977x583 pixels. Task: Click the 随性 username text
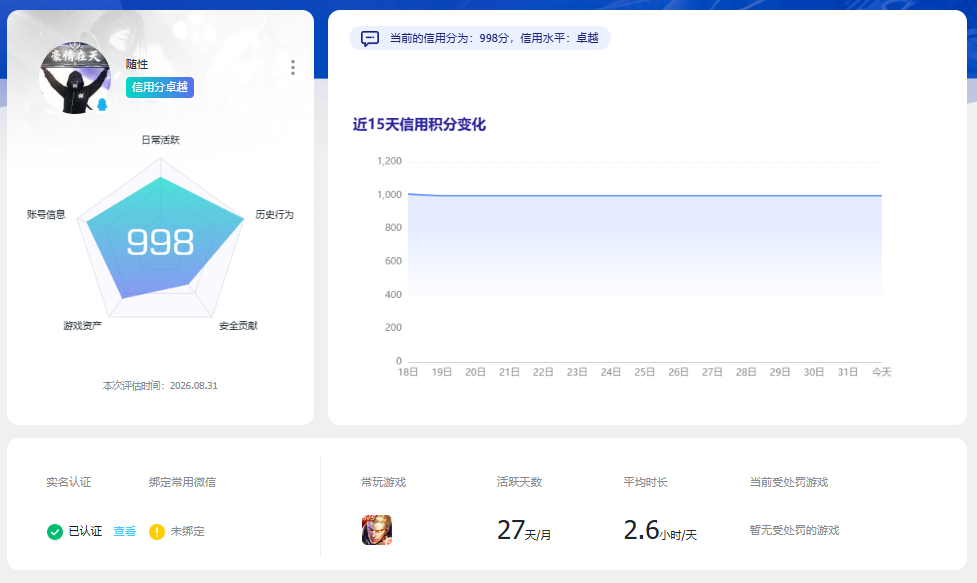(137, 64)
